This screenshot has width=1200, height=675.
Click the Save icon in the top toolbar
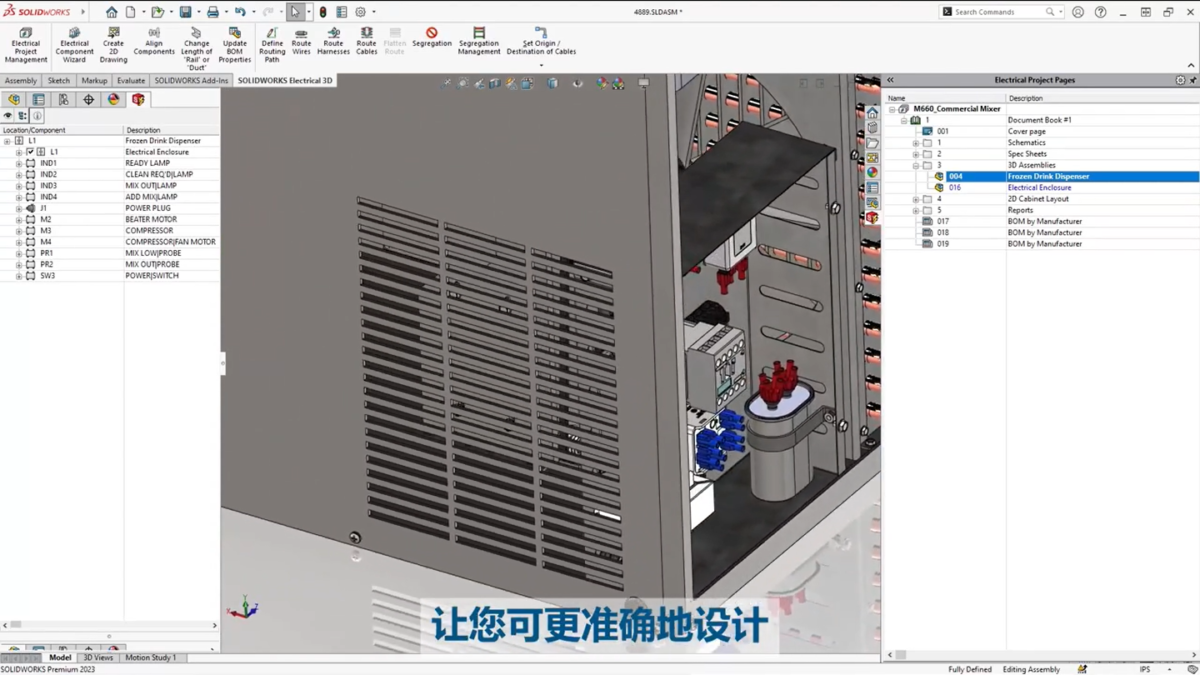pos(185,12)
